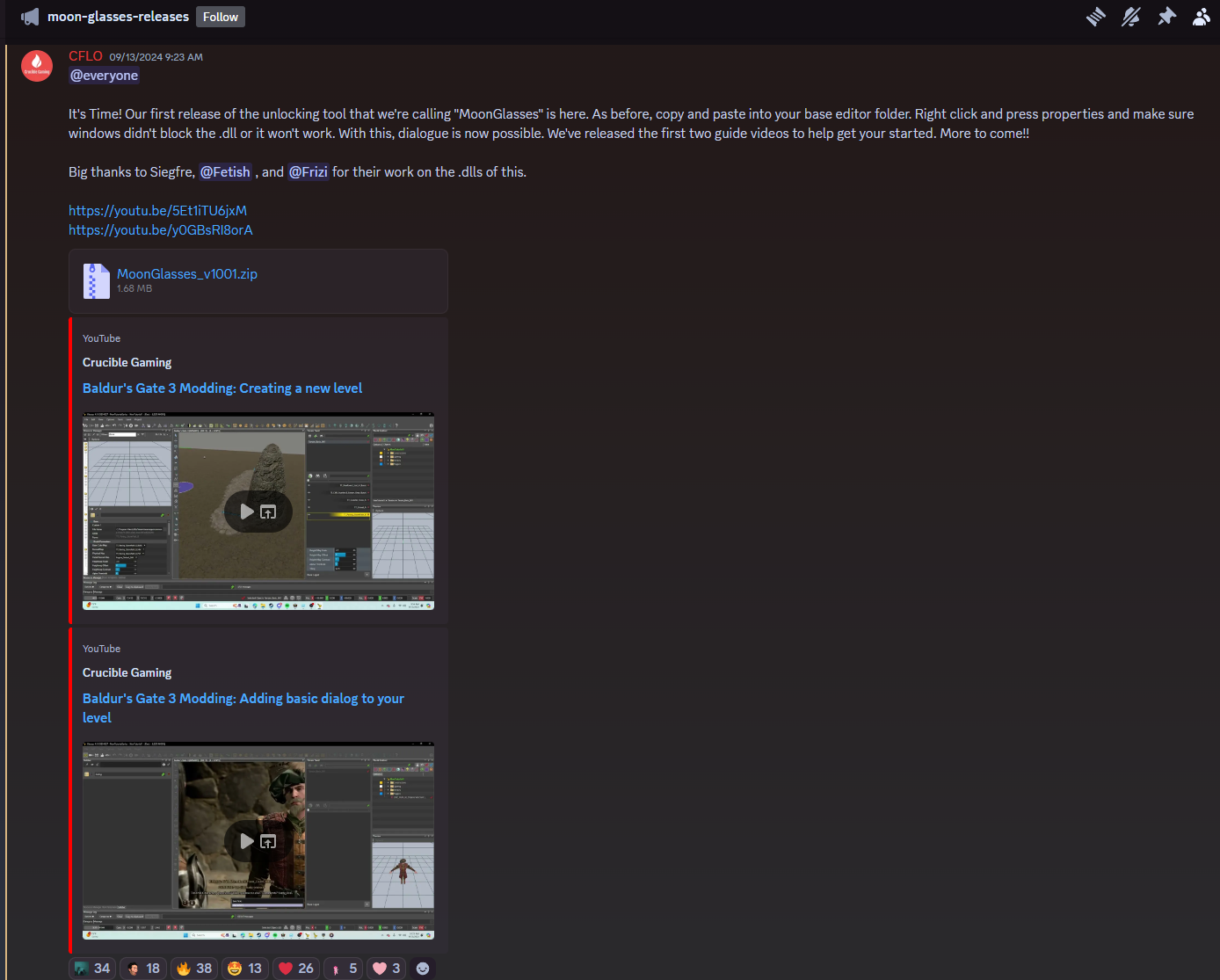Toggle the reaction with count 5

point(343,969)
